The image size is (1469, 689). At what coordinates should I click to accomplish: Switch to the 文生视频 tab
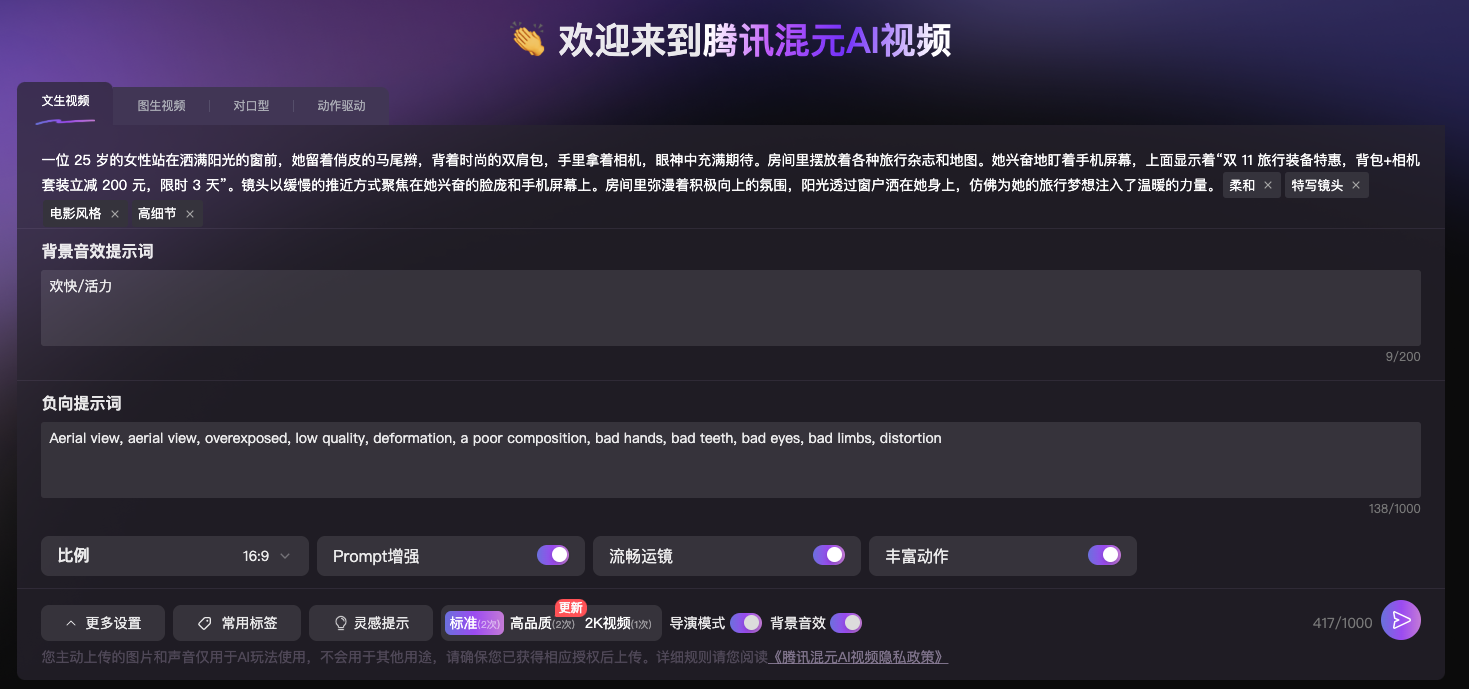click(x=65, y=102)
